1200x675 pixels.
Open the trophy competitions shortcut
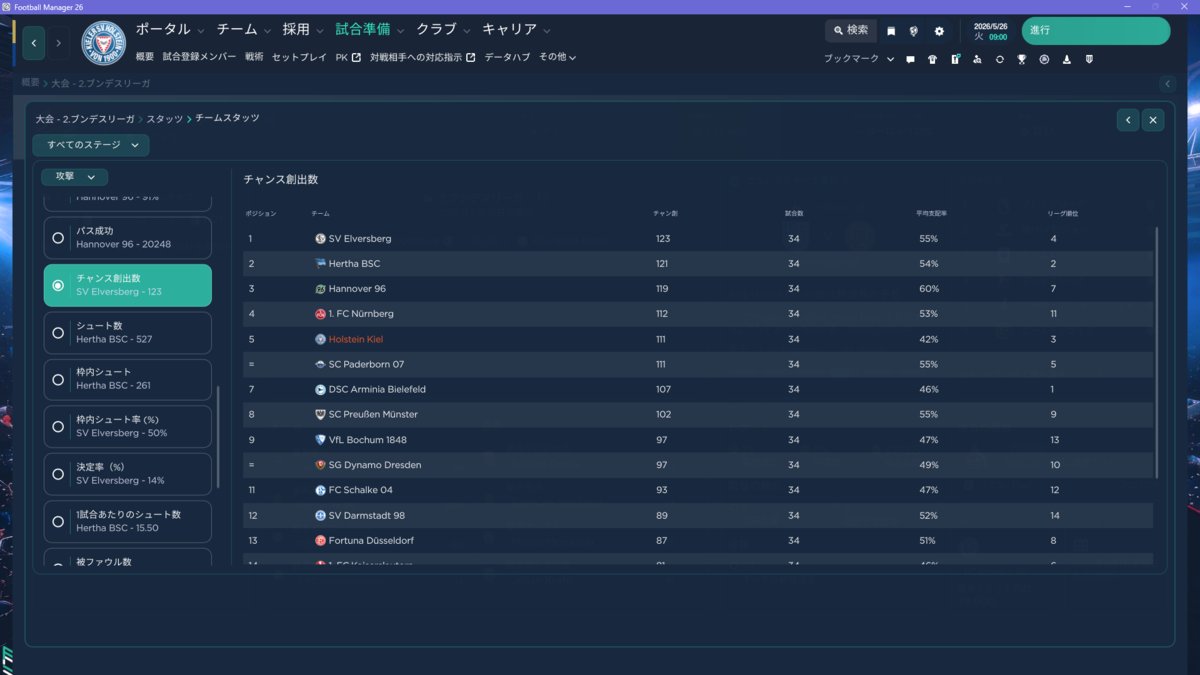click(1022, 59)
